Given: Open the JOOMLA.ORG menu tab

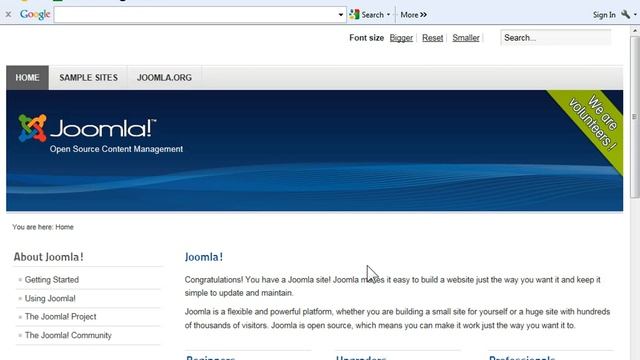Looking at the screenshot, I should 164,78.
